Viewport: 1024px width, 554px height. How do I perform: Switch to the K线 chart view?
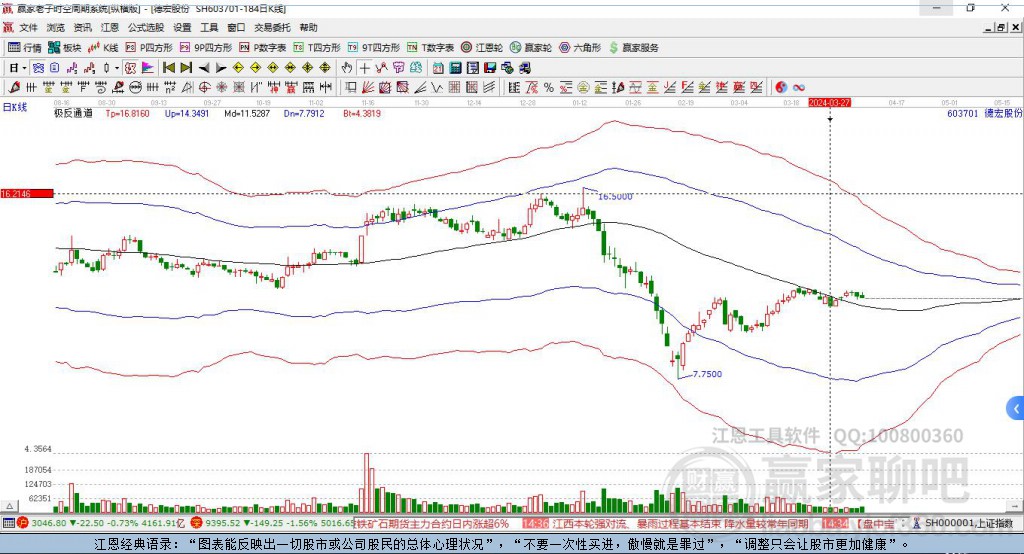(103, 48)
